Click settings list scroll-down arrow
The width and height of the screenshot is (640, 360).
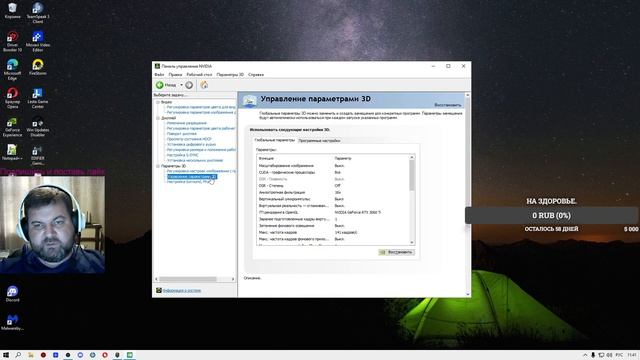coord(412,242)
